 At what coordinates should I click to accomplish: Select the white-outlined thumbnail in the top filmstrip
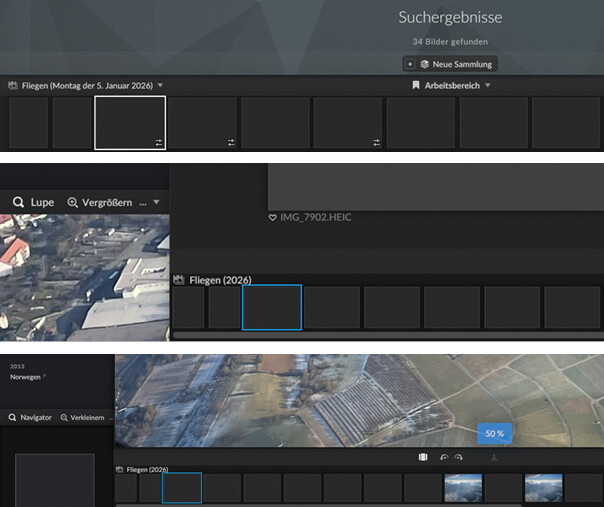coord(130,123)
